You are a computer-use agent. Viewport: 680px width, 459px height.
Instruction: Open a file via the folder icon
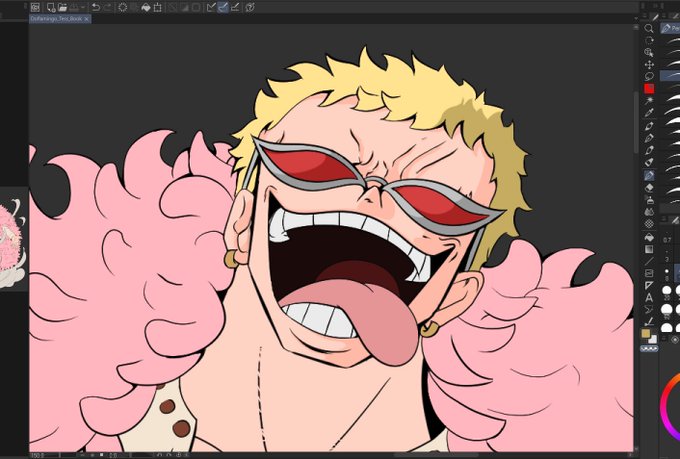(x=62, y=7)
